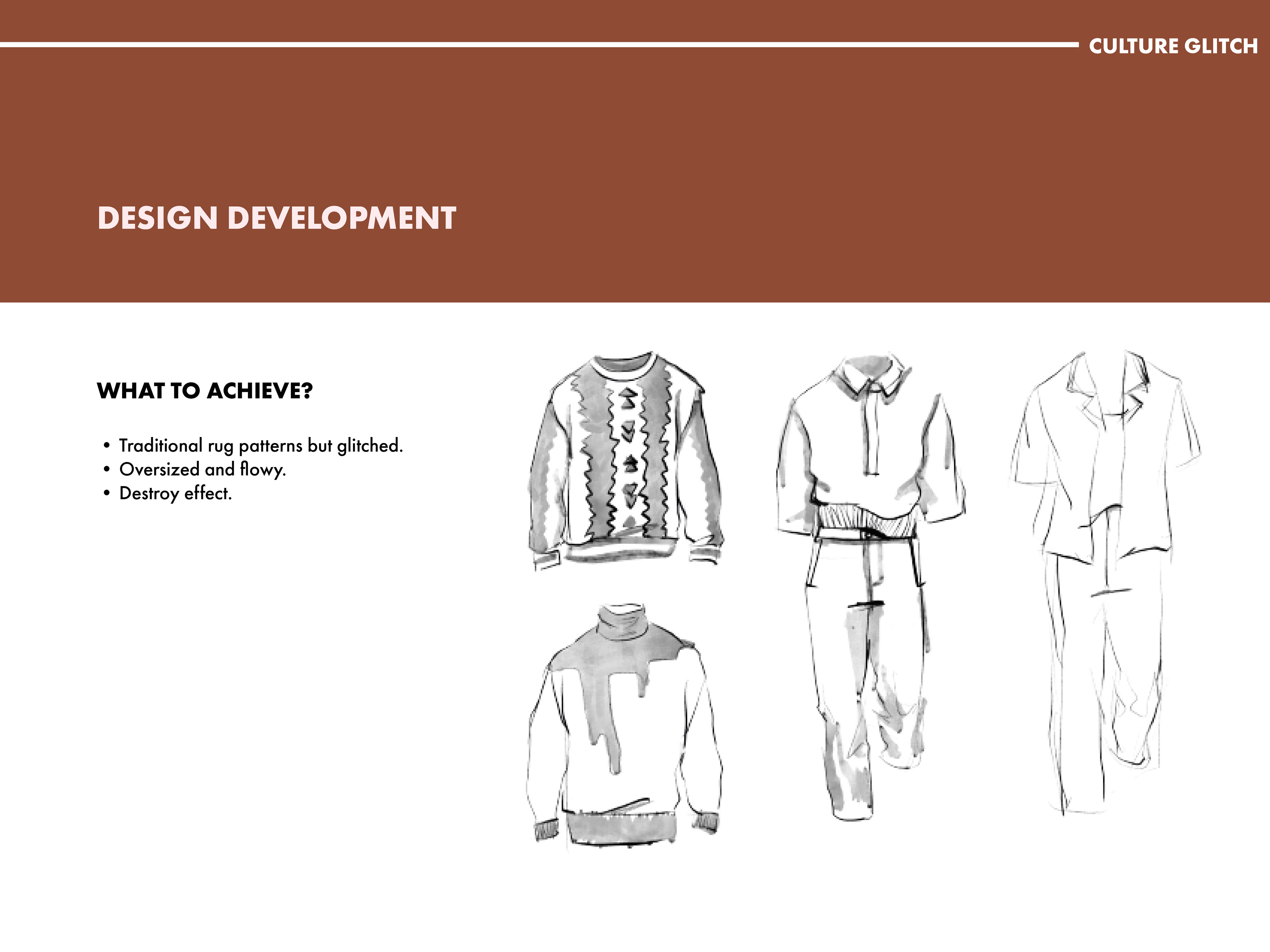Click the 'Oversized and flowy' bullet
The height and width of the screenshot is (952, 1270).
(x=202, y=469)
